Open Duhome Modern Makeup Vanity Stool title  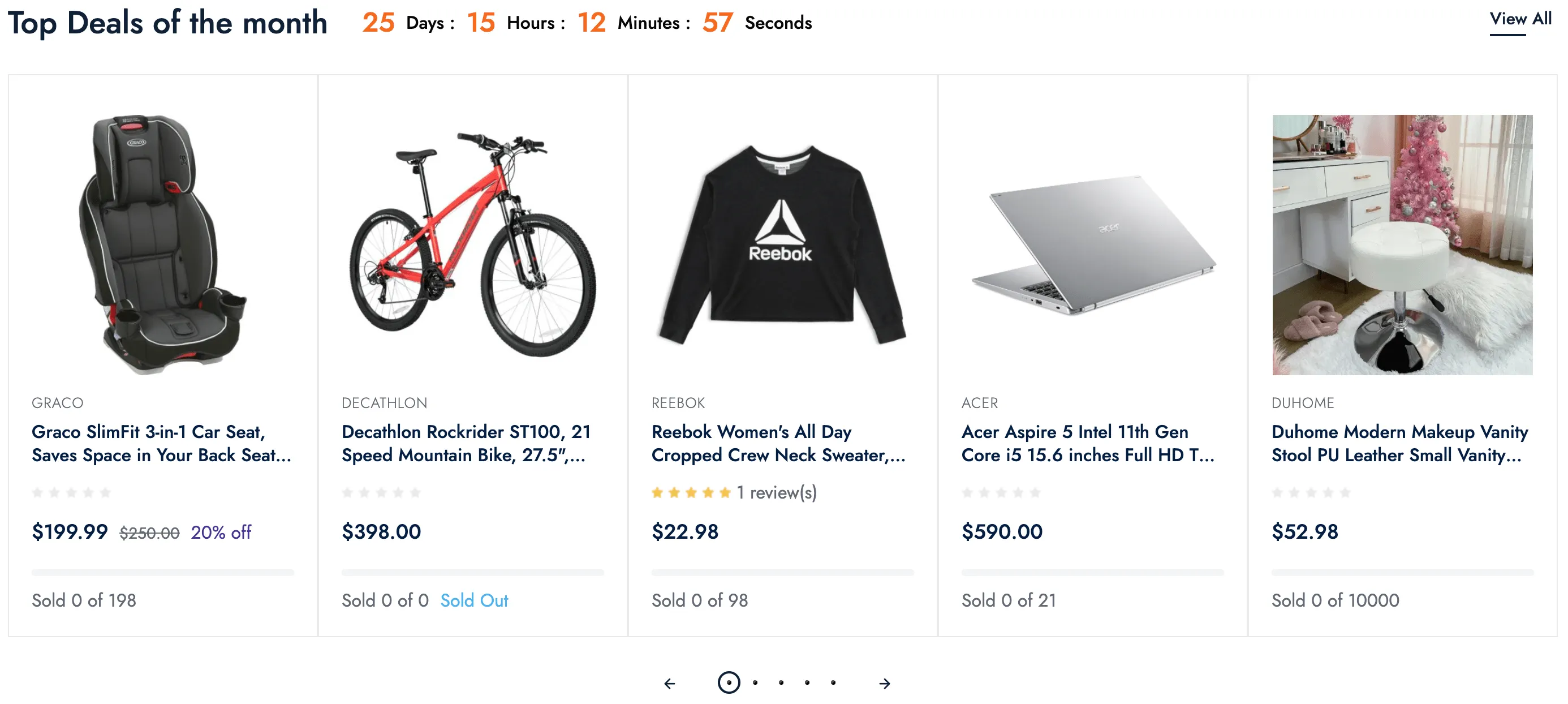tap(1399, 443)
